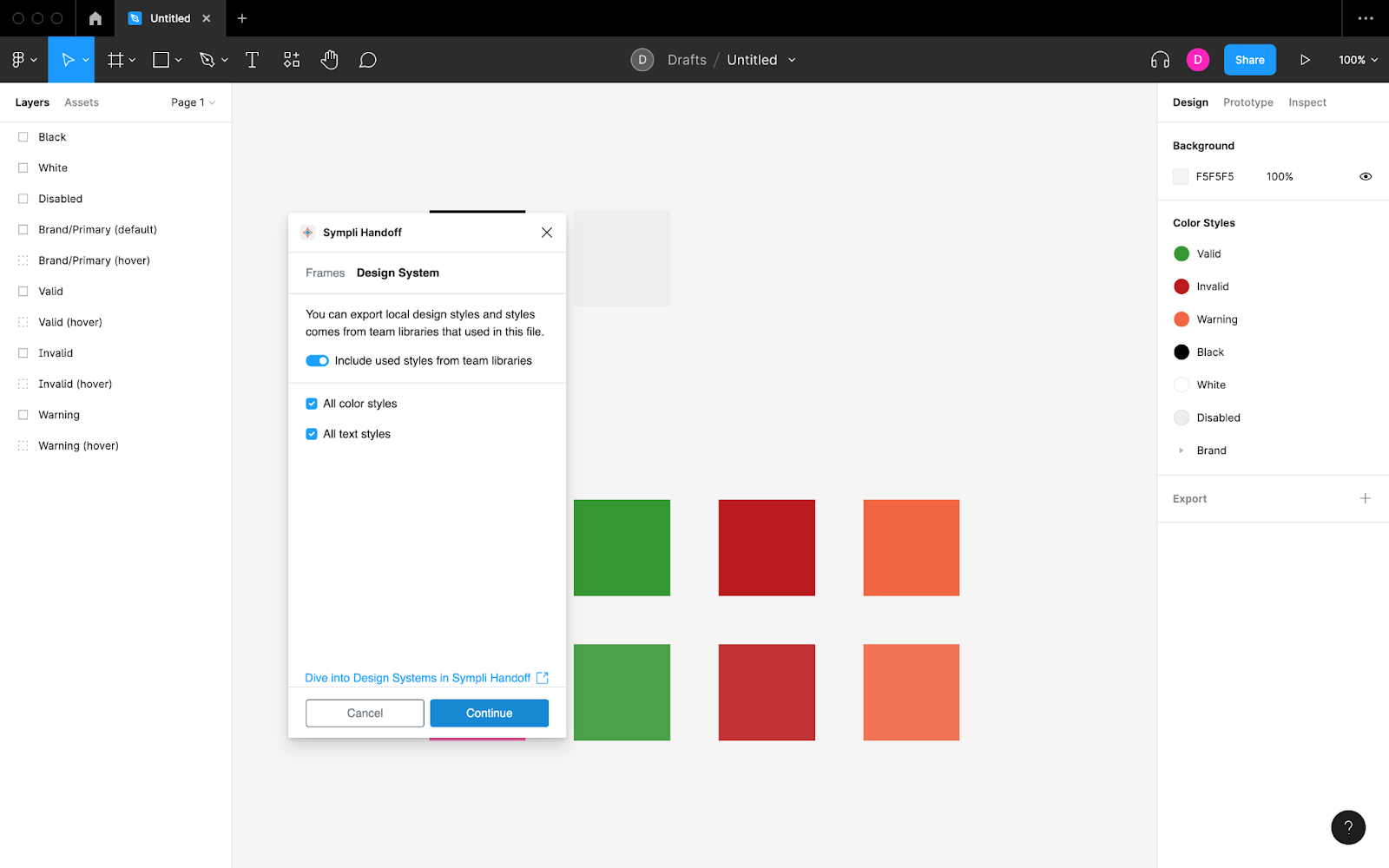Image resolution: width=1389 pixels, height=868 pixels.
Task: Open Frame tool options dropdown arrow
Action: (x=133, y=60)
